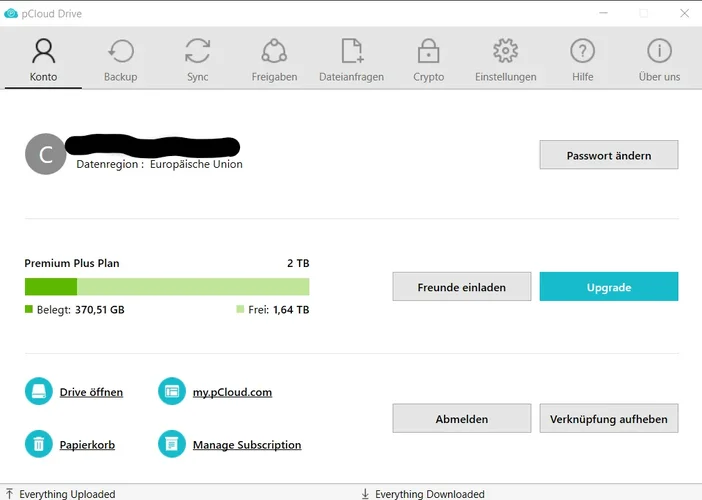Open the Dateianfragen document icon

[352, 51]
